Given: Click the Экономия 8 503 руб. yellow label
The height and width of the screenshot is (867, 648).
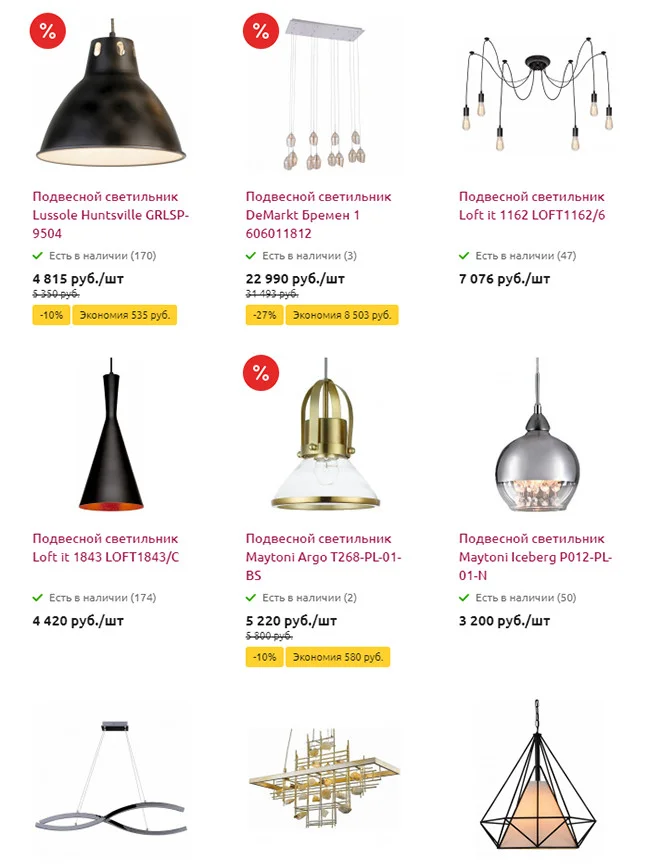Looking at the screenshot, I should coord(342,315).
